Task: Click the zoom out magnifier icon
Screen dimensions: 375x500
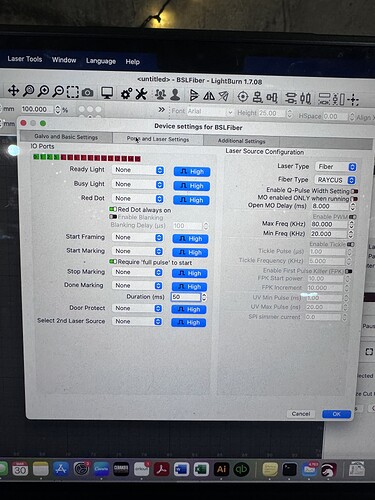Action: tap(58, 91)
